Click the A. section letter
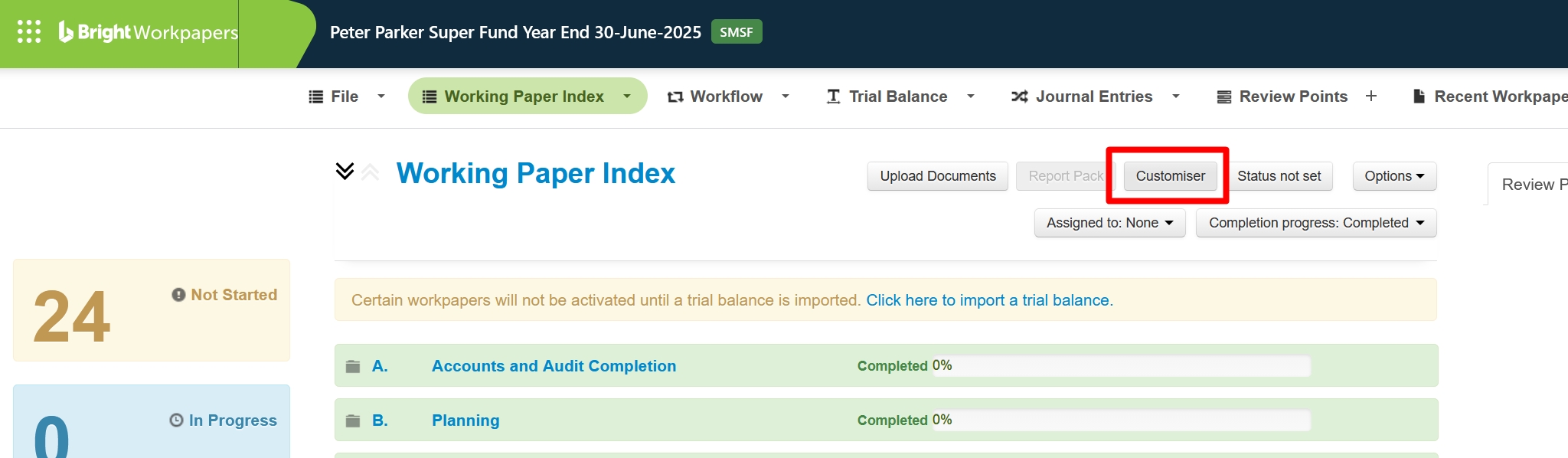The height and width of the screenshot is (458, 1568). point(380,366)
